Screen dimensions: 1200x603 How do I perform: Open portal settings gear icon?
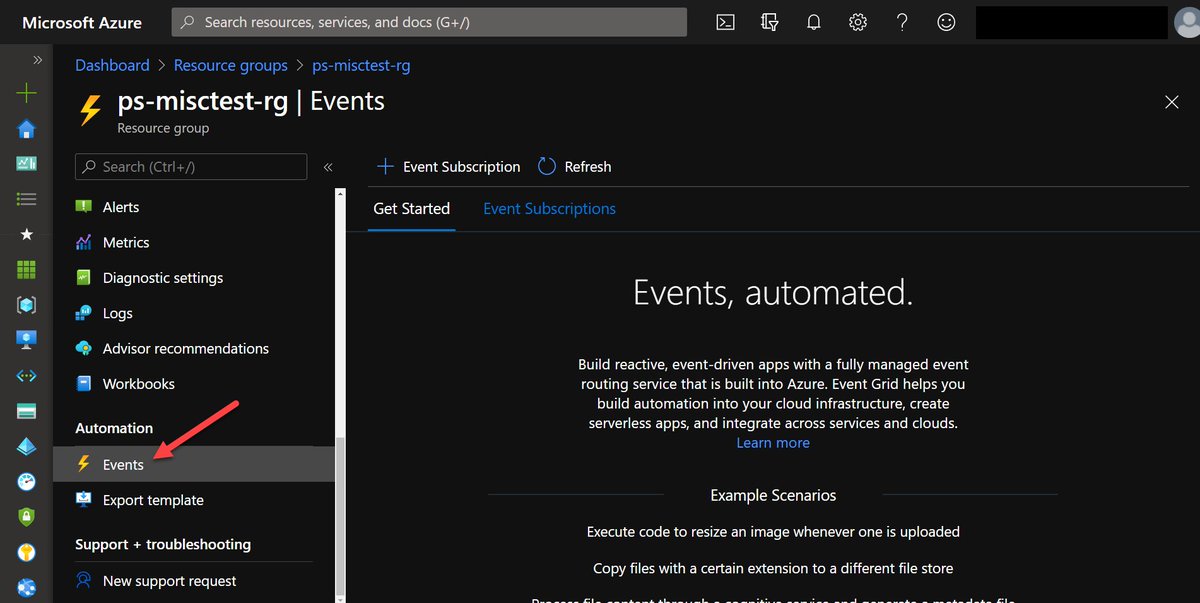coord(857,22)
